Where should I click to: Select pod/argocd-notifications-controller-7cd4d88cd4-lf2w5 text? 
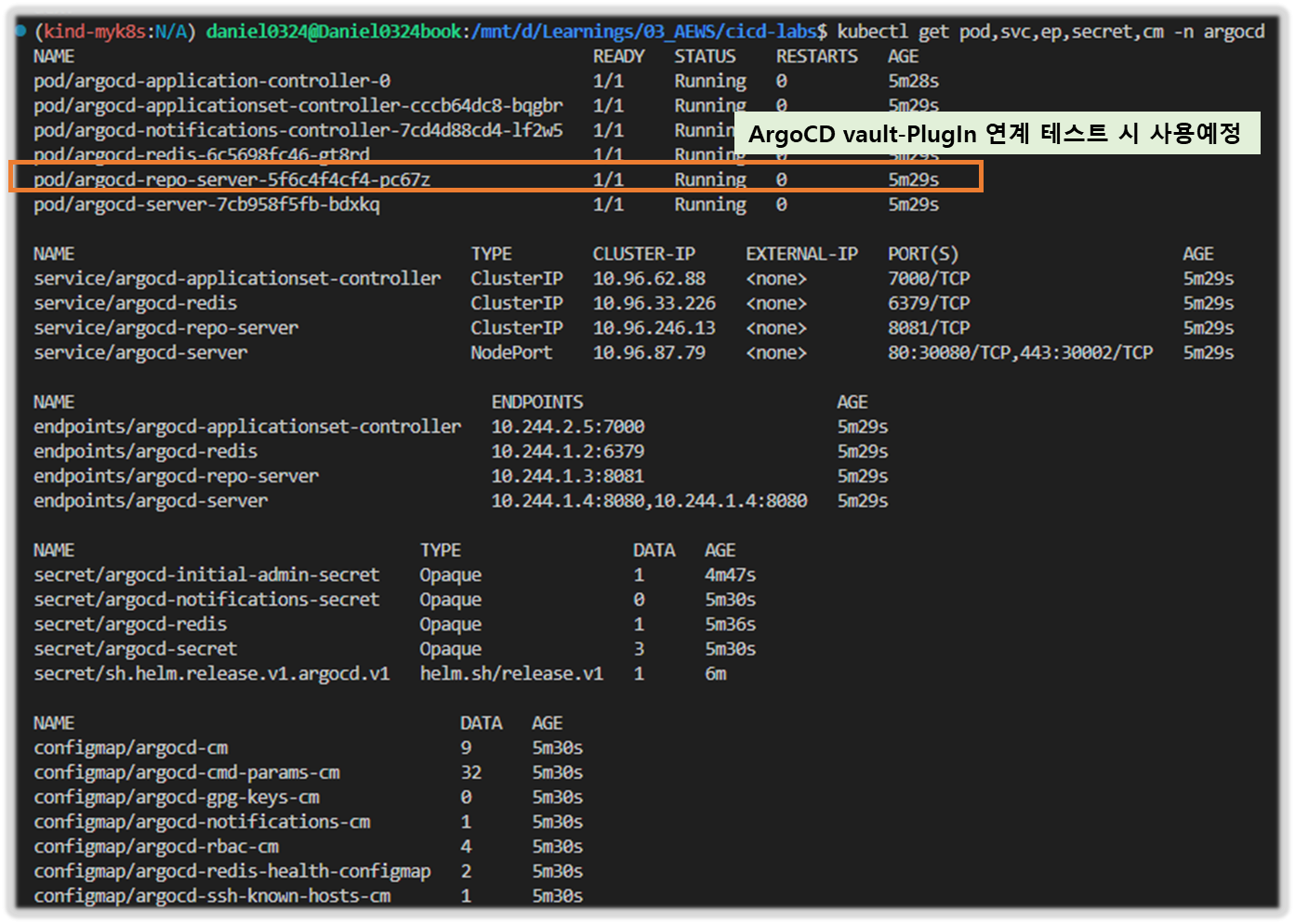[x=298, y=130]
